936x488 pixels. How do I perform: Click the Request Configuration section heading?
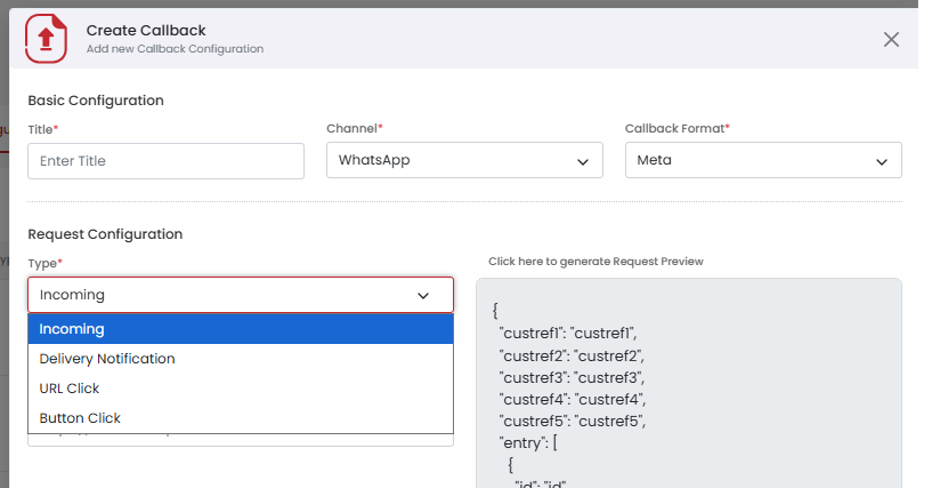click(105, 234)
